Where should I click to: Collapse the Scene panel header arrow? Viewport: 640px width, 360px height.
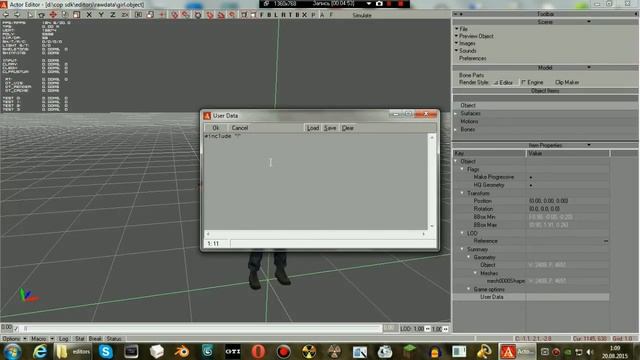click(589, 21)
